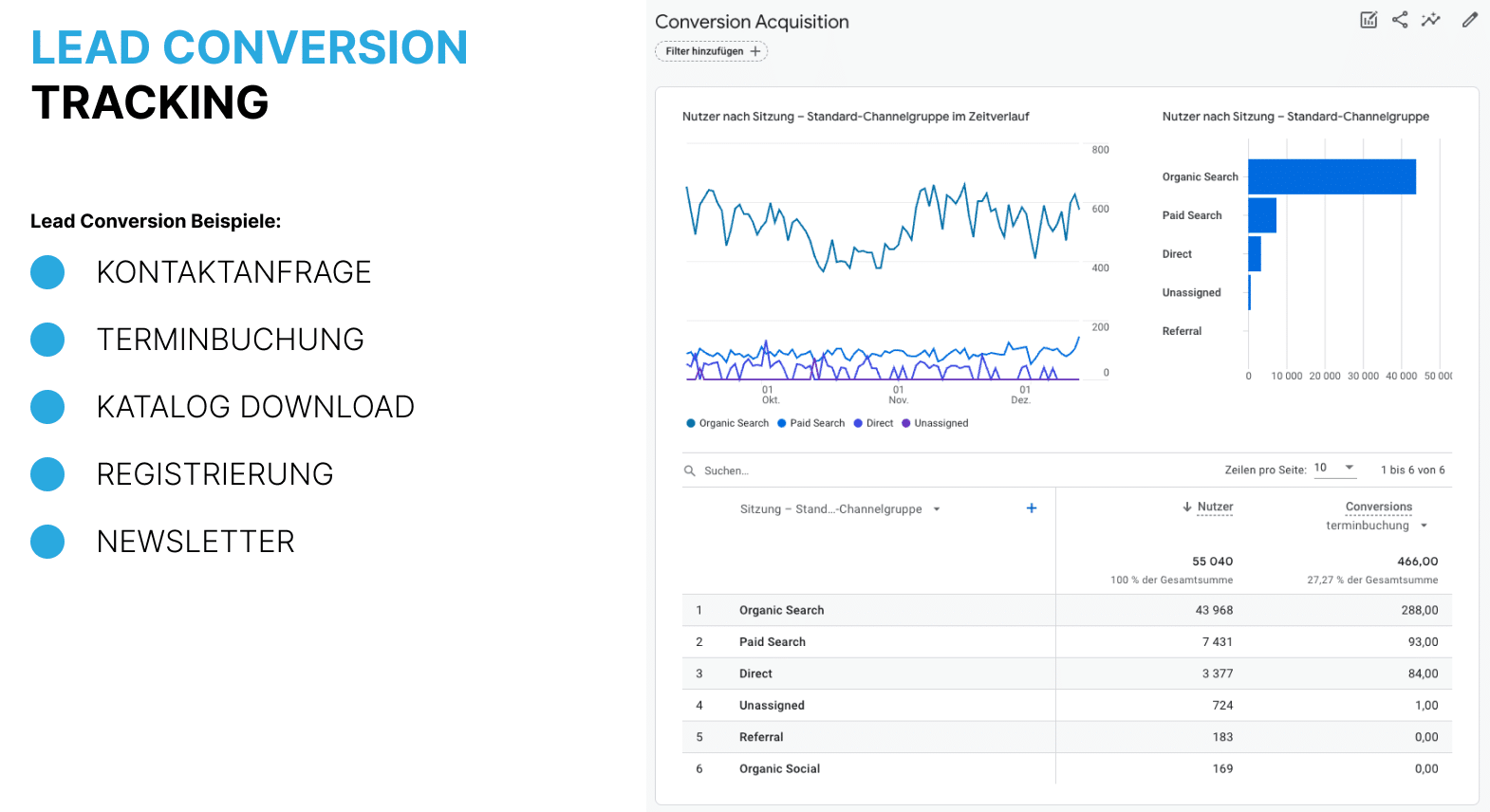Click the pencil edit icon
Image resolution: width=1490 pixels, height=812 pixels.
1469,20
